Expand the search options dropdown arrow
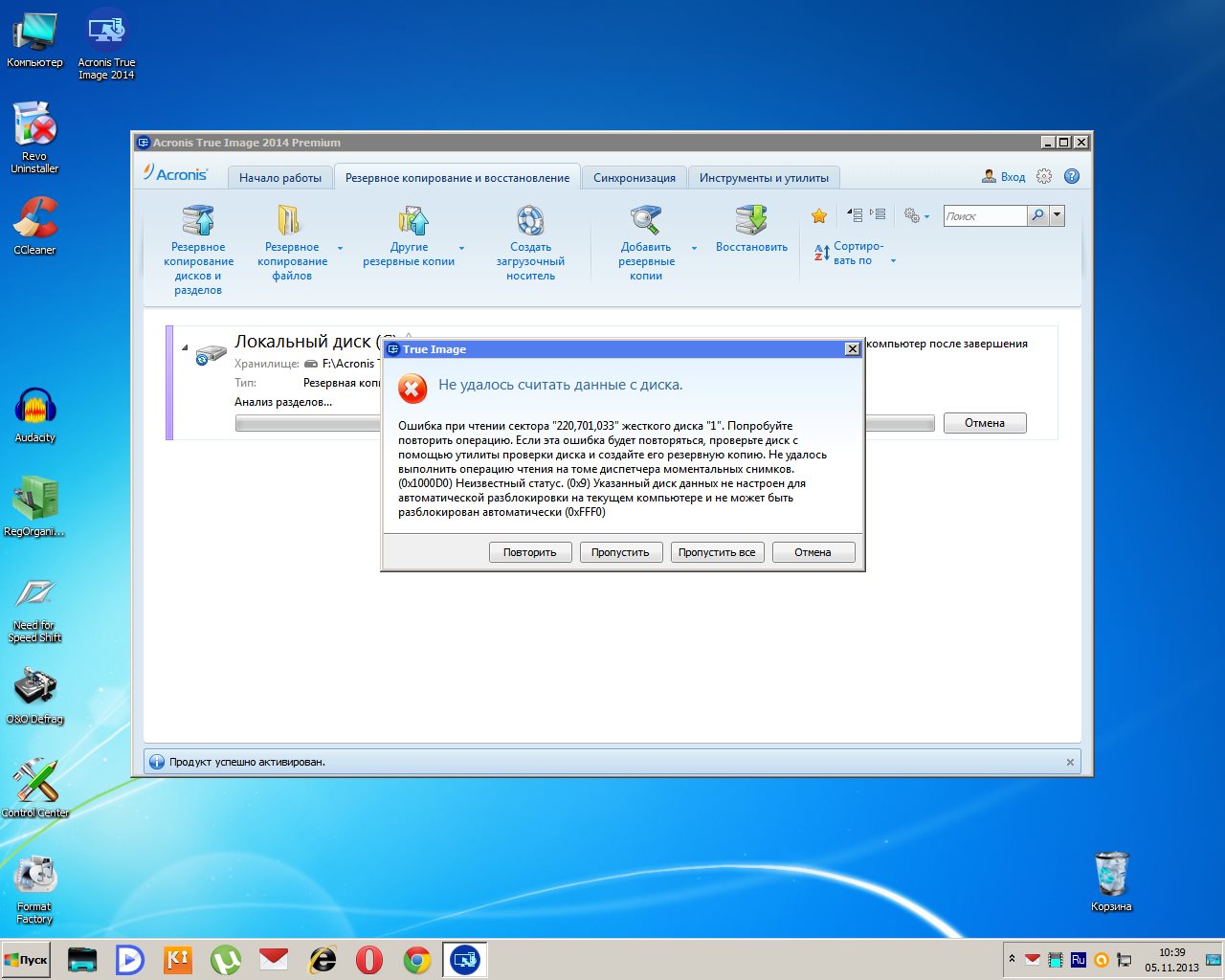This screenshot has height=980, width=1225. pos(1058,215)
